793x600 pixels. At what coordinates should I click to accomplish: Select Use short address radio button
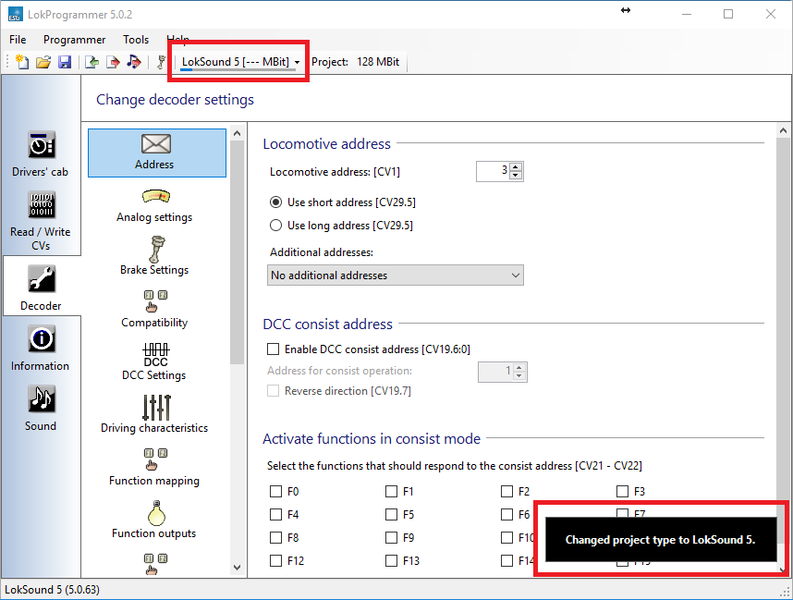tap(276, 202)
